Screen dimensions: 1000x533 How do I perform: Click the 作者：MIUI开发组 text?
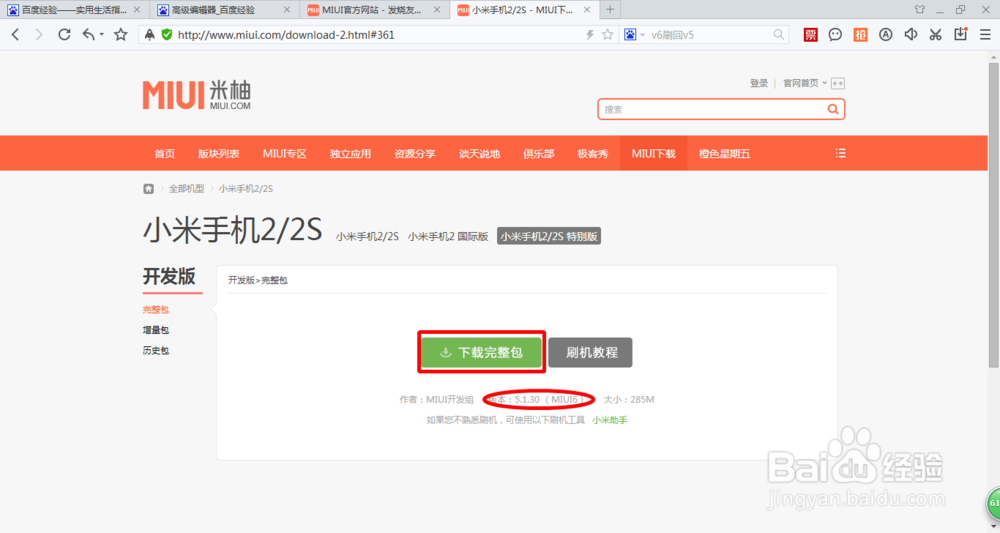coord(436,400)
